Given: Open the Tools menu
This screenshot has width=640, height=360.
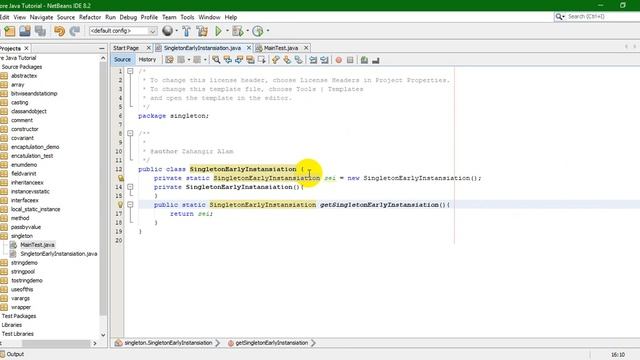Looking at the screenshot, I should (x=187, y=17).
